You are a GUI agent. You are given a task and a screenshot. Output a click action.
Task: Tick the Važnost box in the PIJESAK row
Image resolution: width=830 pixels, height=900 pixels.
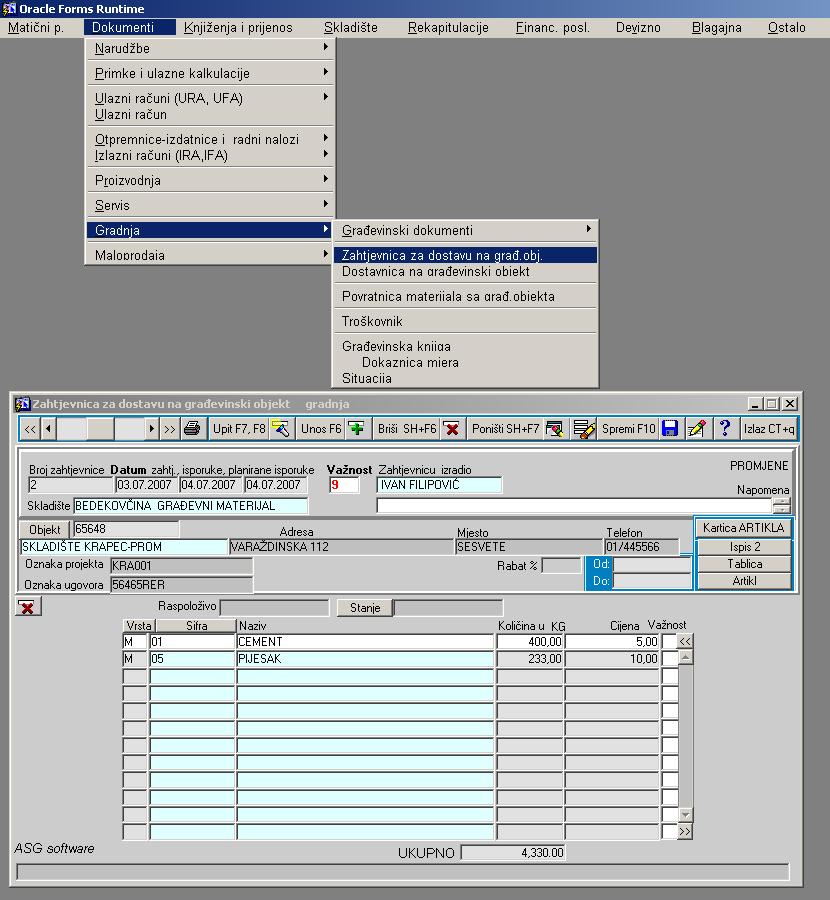[x=669, y=659]
